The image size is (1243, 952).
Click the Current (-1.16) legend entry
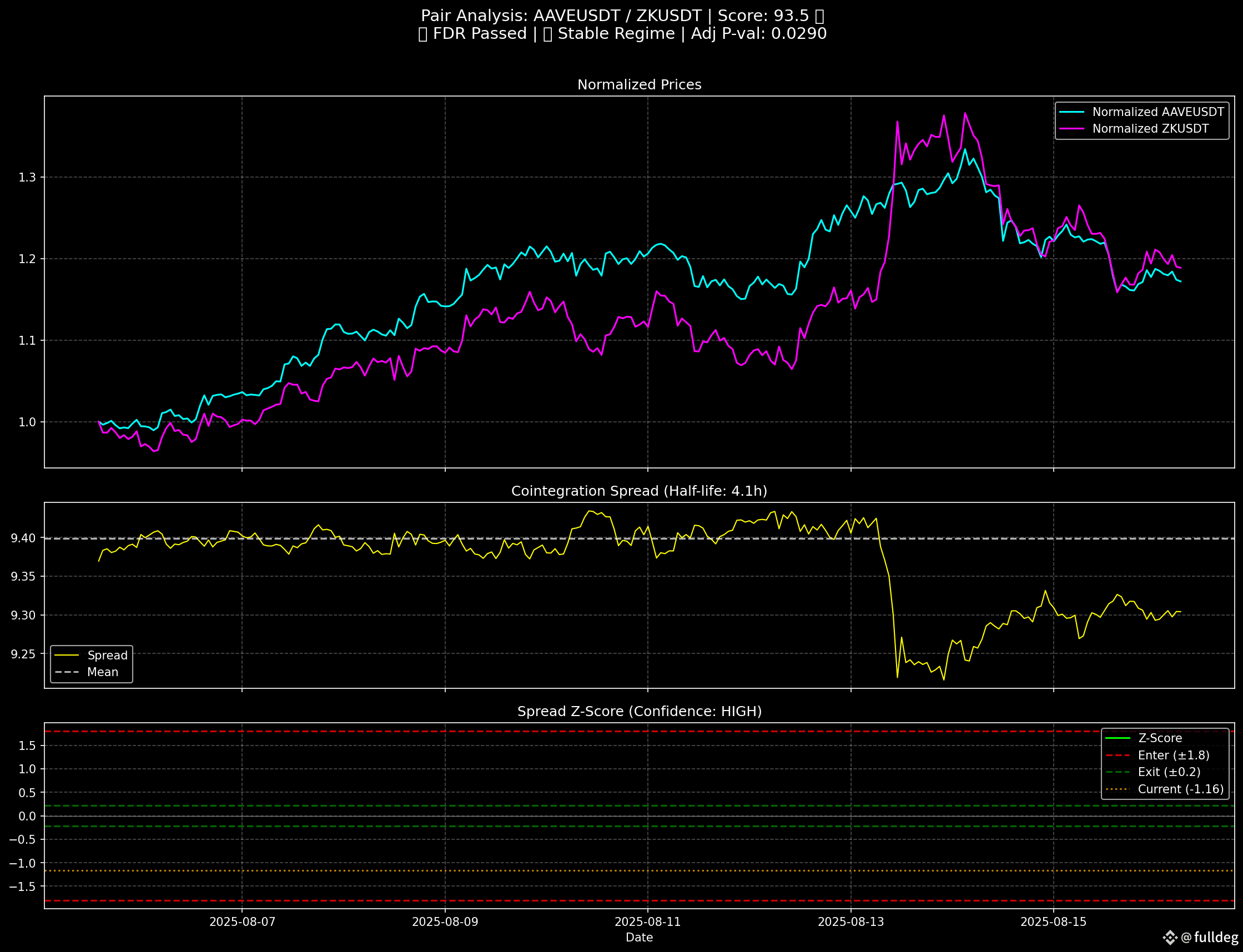(x=1180, y=789)
